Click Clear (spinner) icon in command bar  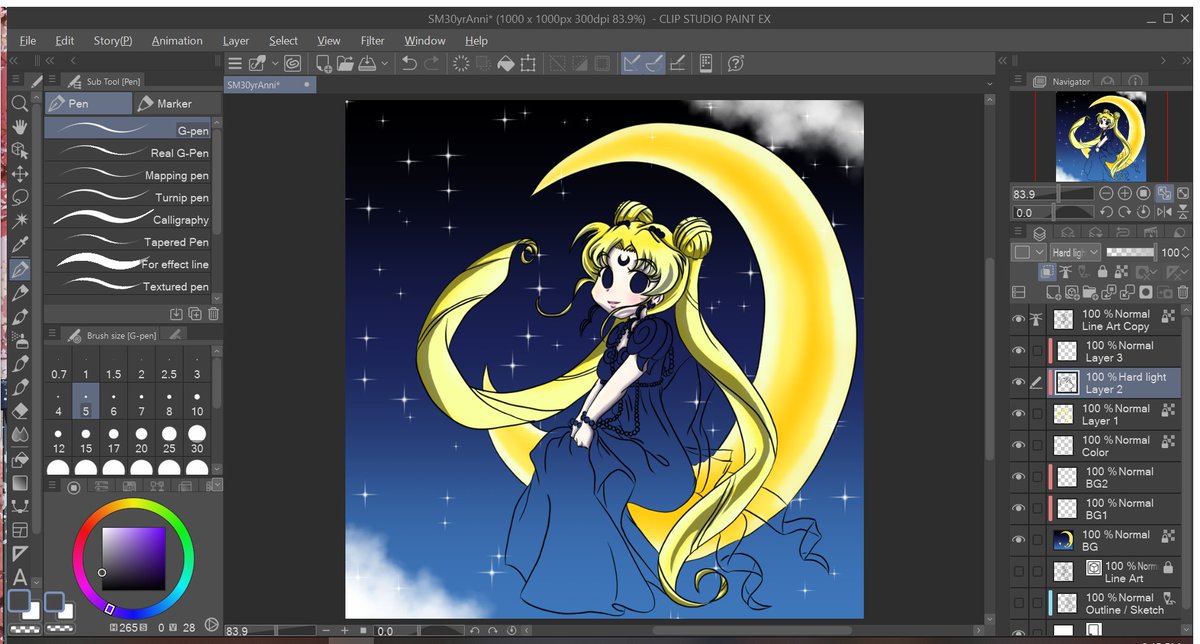461,64
